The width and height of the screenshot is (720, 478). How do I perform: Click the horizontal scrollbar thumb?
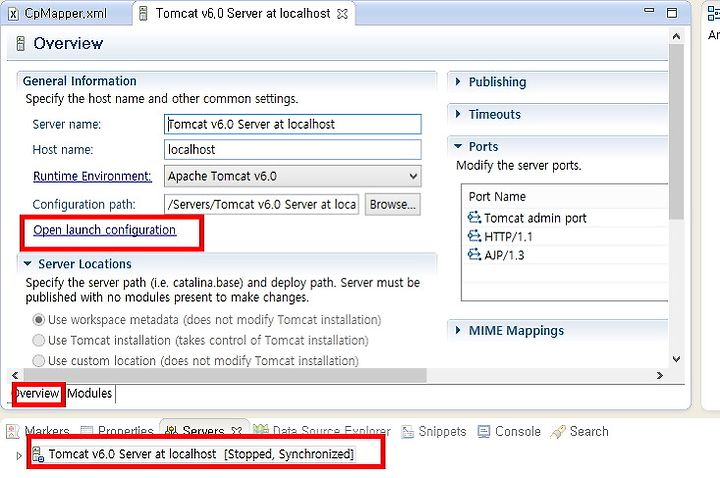click(x=225, y=375)
